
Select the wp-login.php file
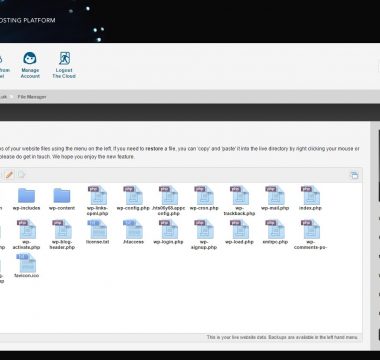168,232
